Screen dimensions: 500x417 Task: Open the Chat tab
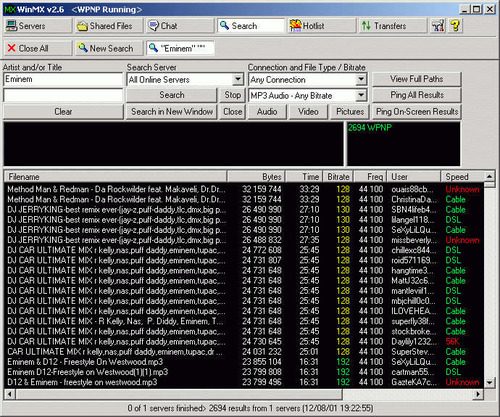coord(180,26)
